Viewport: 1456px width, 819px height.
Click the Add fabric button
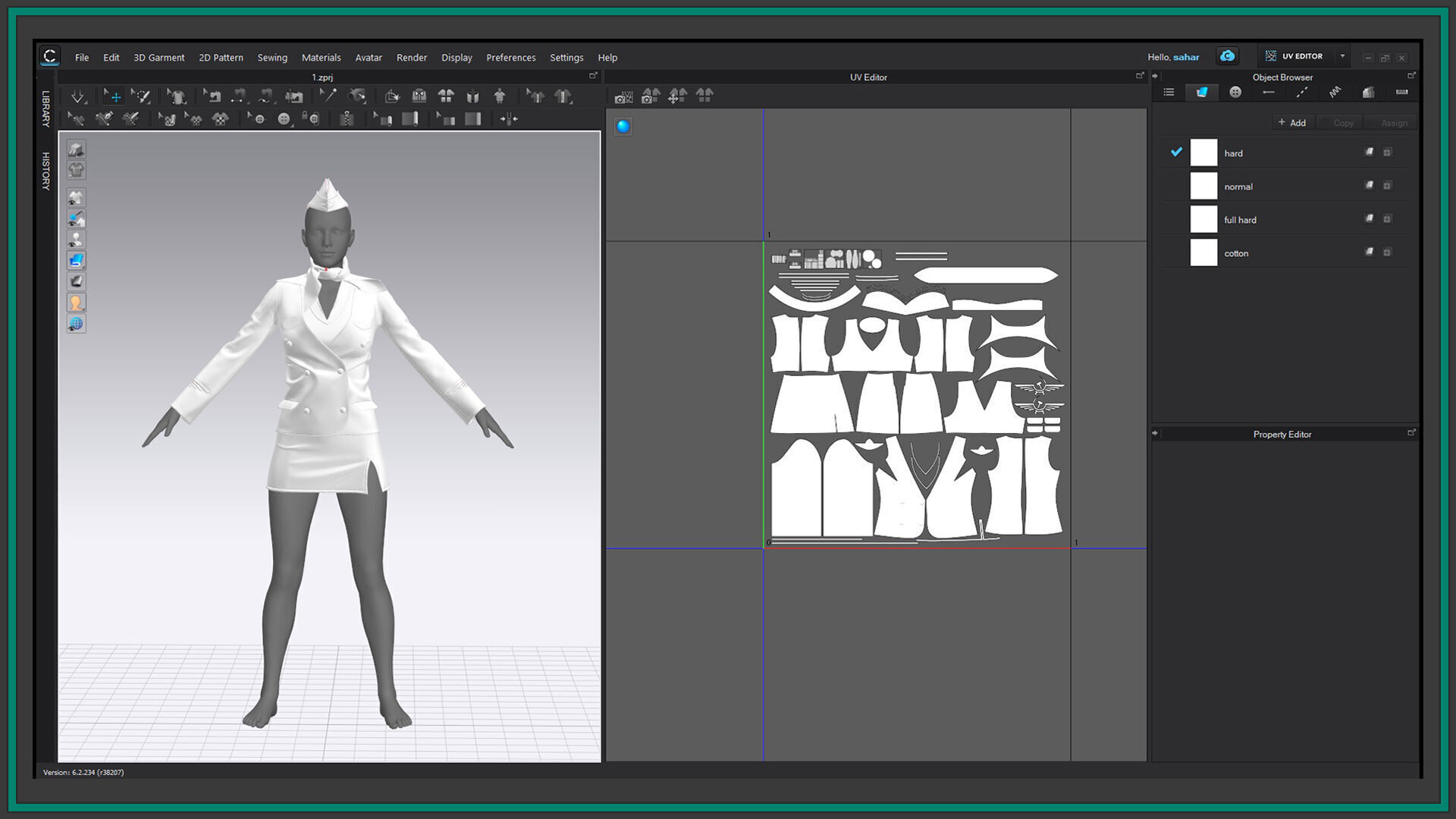1292,123
